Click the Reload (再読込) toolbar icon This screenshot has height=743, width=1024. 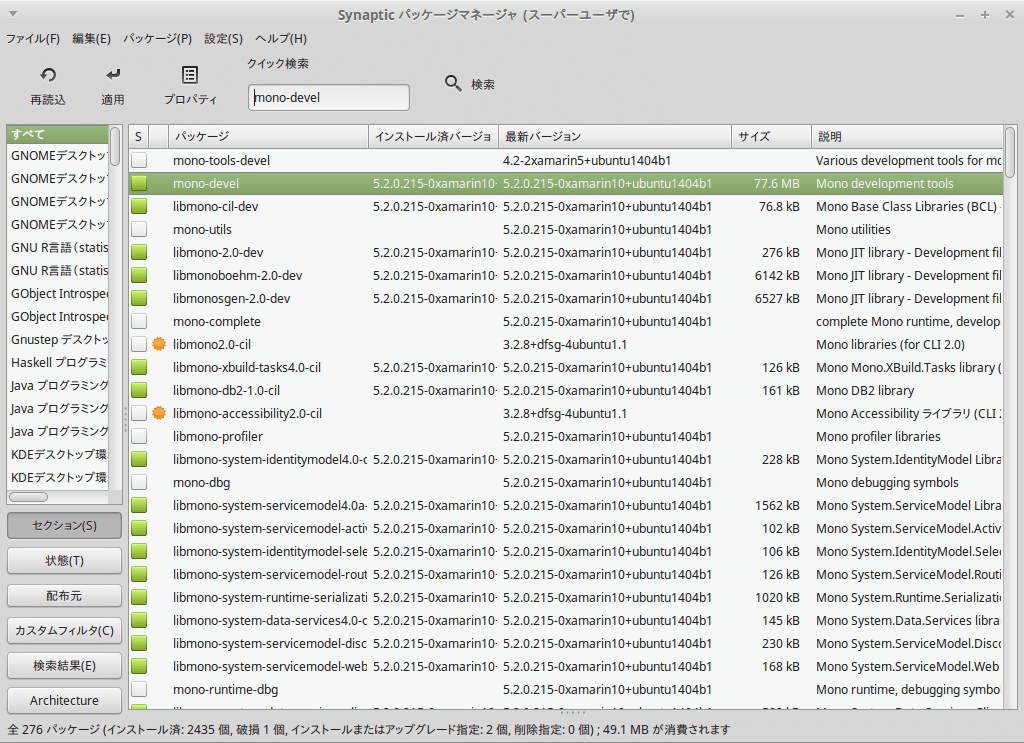click(x=48, y=75)
